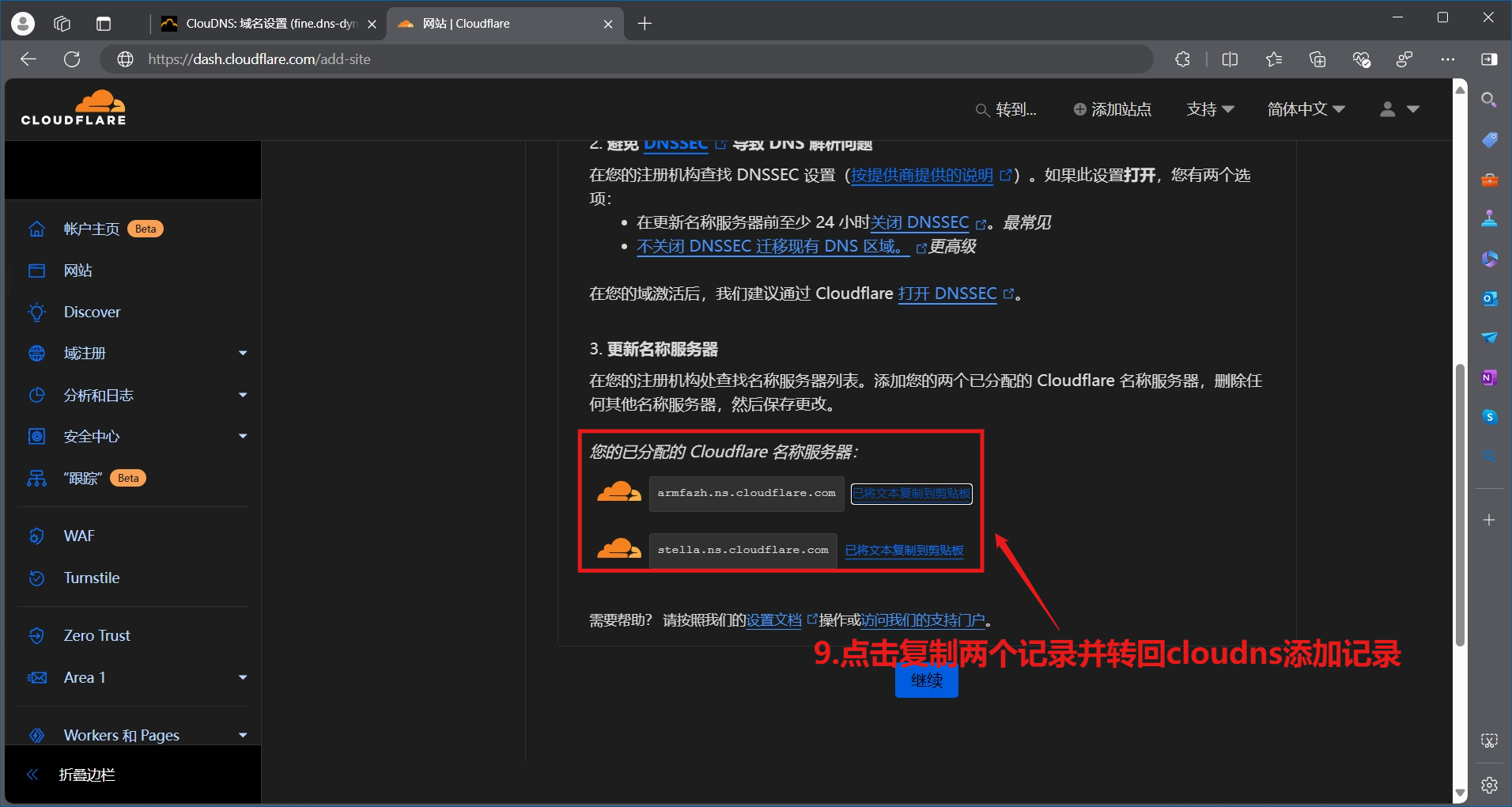Click the Discover lightbulb icon
Screen dimensions: 1512x807
[x=36, y=312]
